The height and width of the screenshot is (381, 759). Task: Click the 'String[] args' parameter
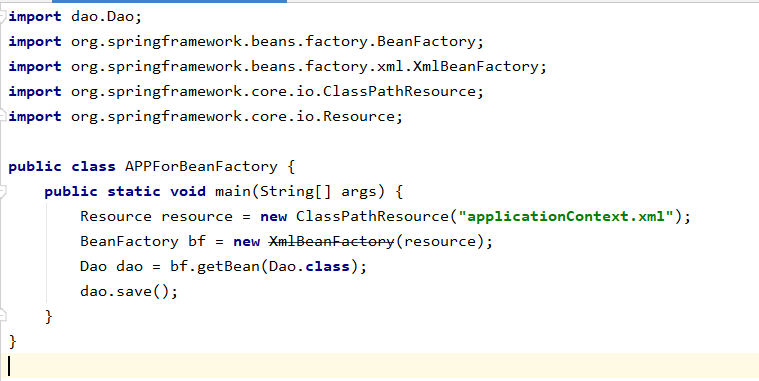318,192
